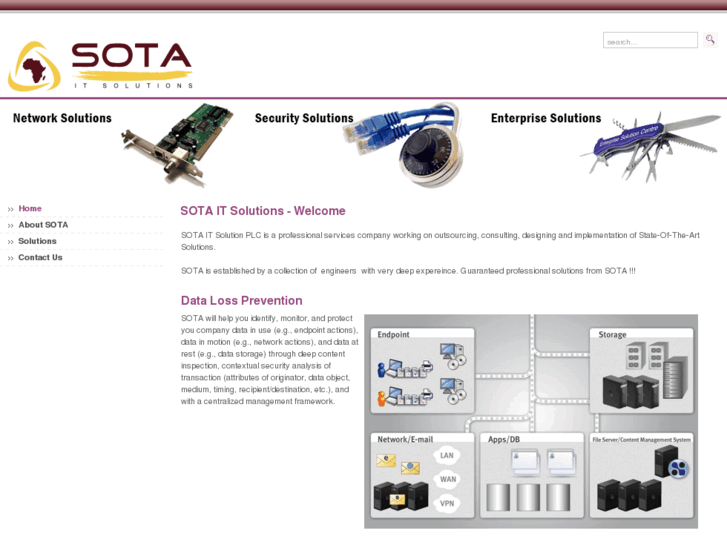Click the black storage servers cluster

click(631, 392)
